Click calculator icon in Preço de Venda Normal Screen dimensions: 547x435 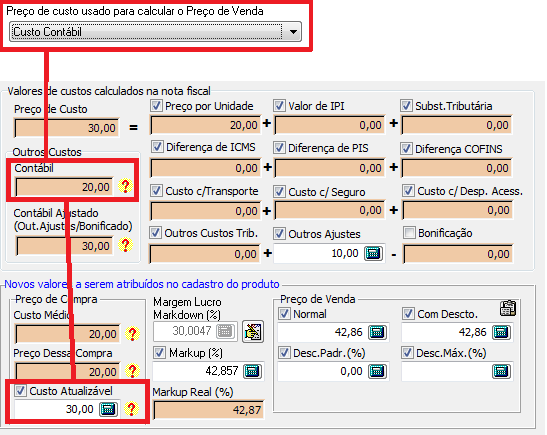pos(377,332)
